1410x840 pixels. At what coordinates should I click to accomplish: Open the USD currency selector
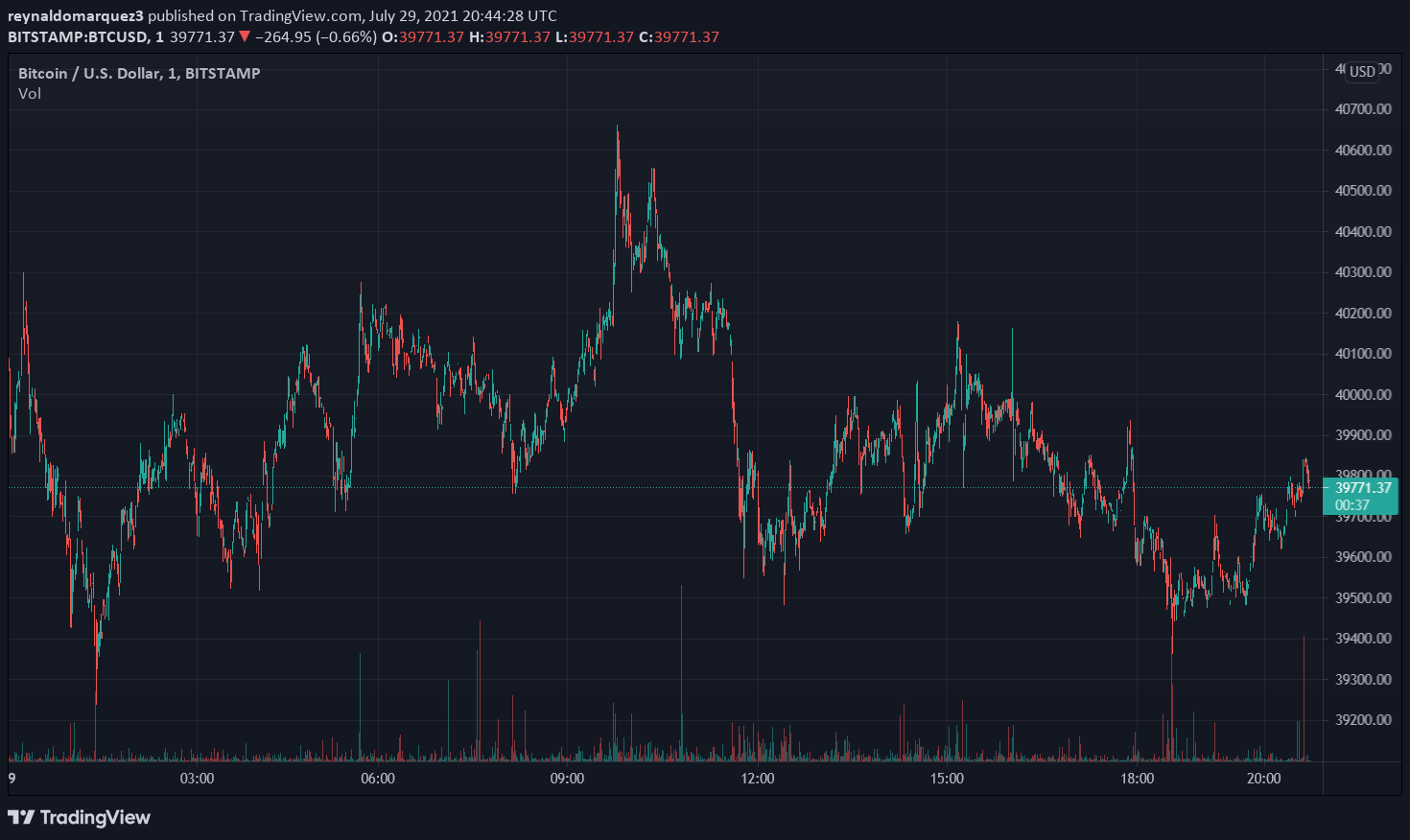pyautogui.click(x=1363, y=71)
